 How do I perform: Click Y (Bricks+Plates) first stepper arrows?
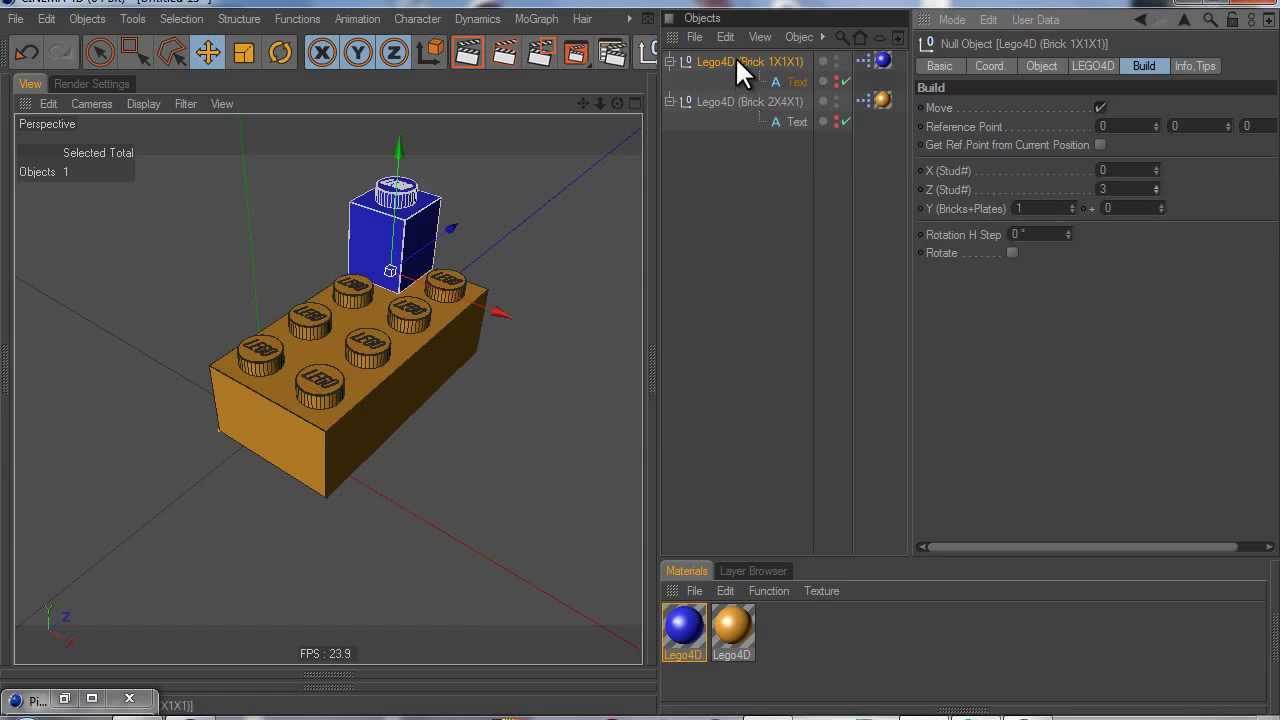[x=1072, y=209]
